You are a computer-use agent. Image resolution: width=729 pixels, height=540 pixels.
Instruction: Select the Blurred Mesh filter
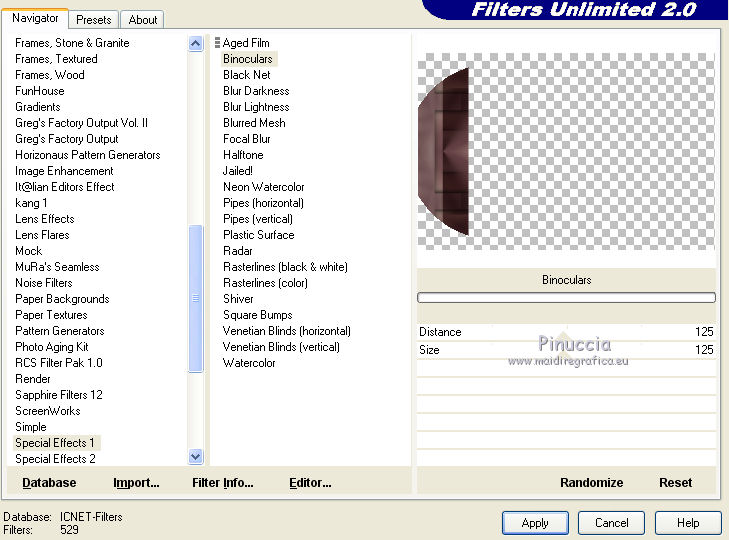254,123
